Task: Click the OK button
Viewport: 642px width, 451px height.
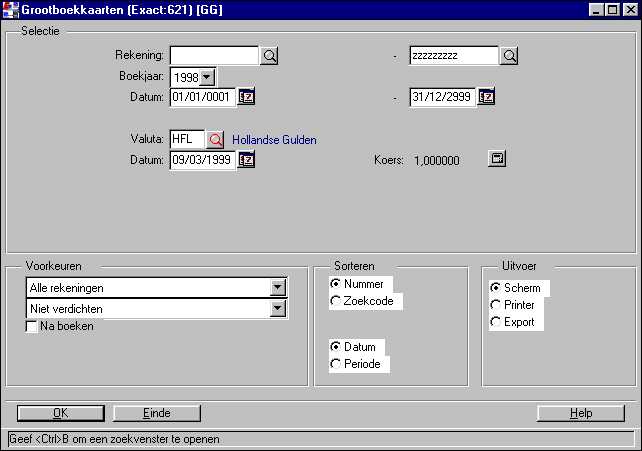Action: [61, 413]
